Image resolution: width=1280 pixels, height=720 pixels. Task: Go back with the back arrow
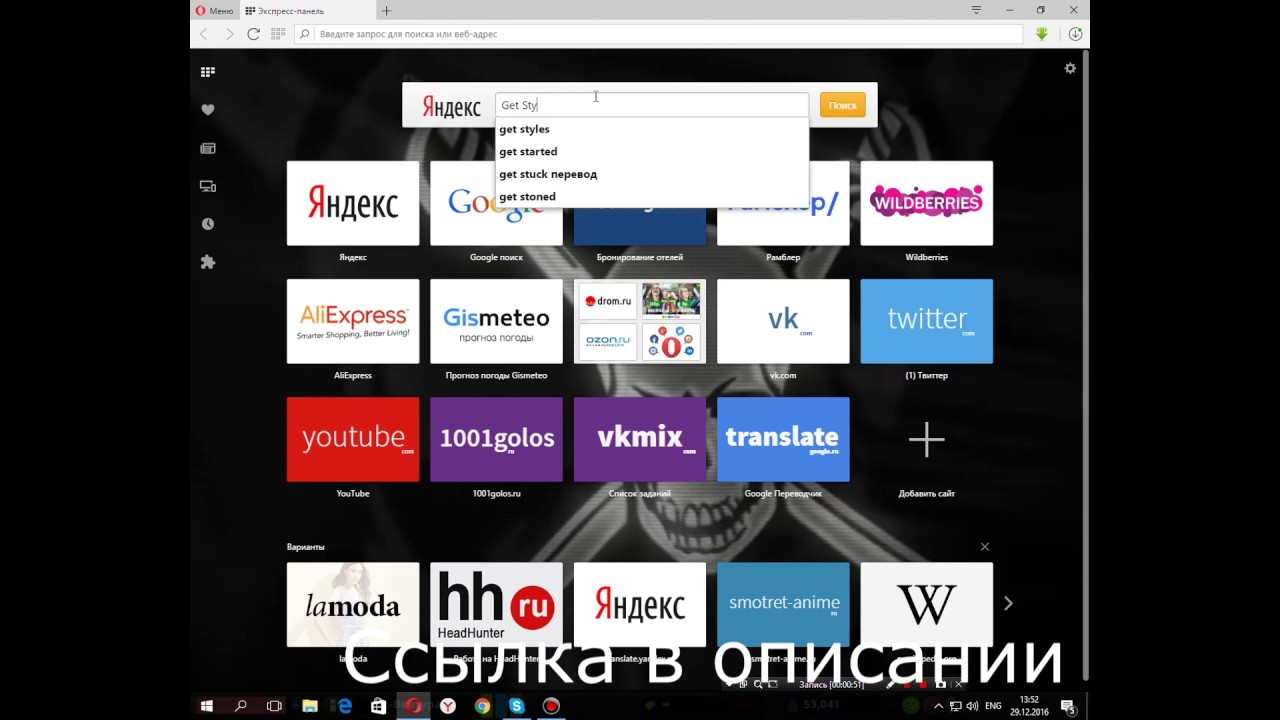click(204, 34)
